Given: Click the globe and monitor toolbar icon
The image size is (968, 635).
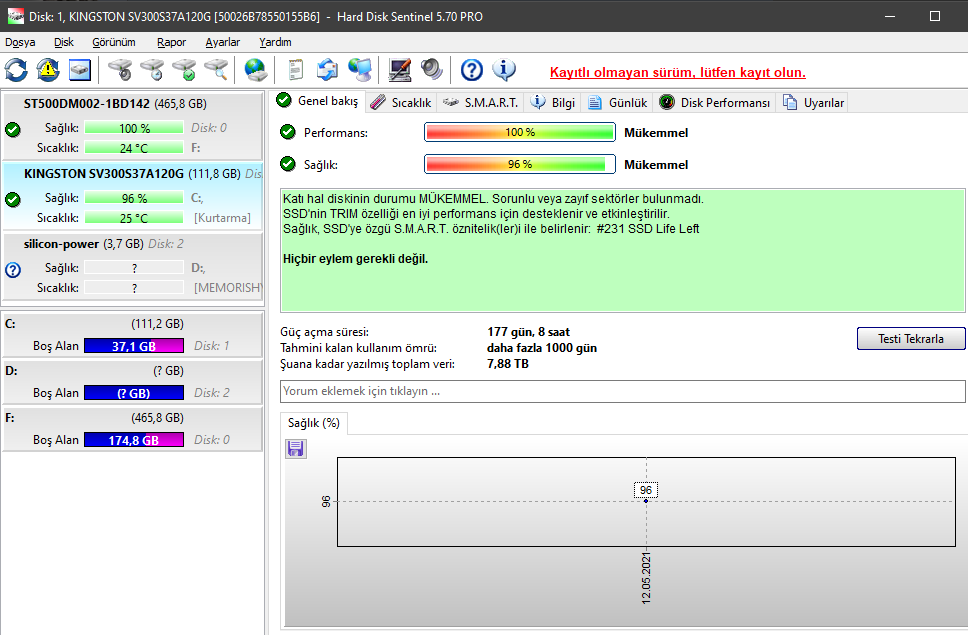Looking at the screenshot, I should click(x=360, y=70).
